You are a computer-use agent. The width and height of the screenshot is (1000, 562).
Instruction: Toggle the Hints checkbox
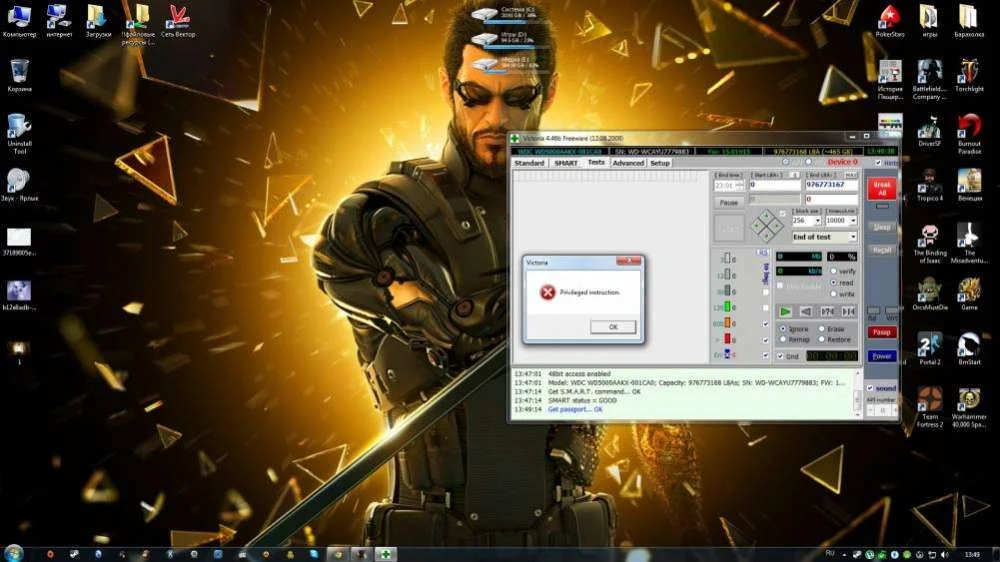pos(879,163)
